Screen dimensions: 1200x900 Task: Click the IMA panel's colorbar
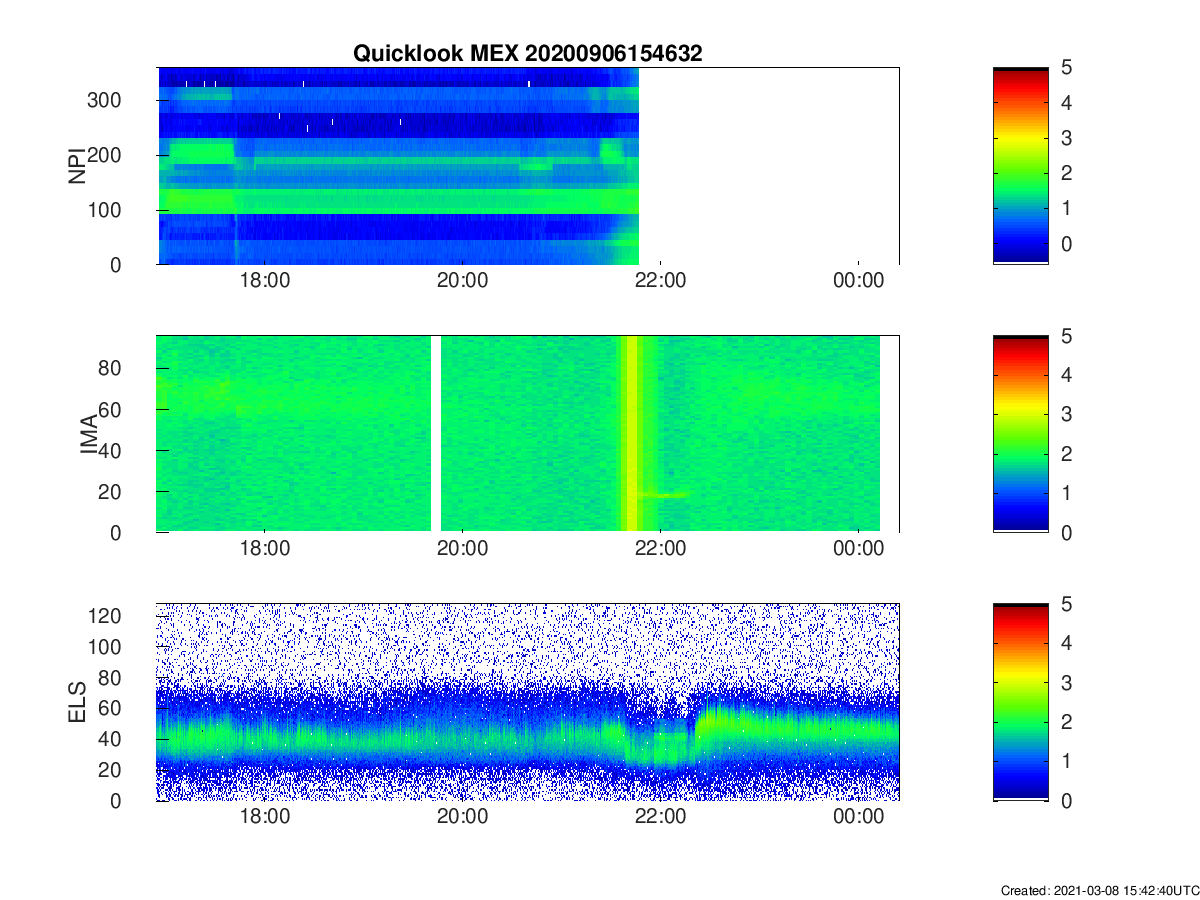(1020, 434)
